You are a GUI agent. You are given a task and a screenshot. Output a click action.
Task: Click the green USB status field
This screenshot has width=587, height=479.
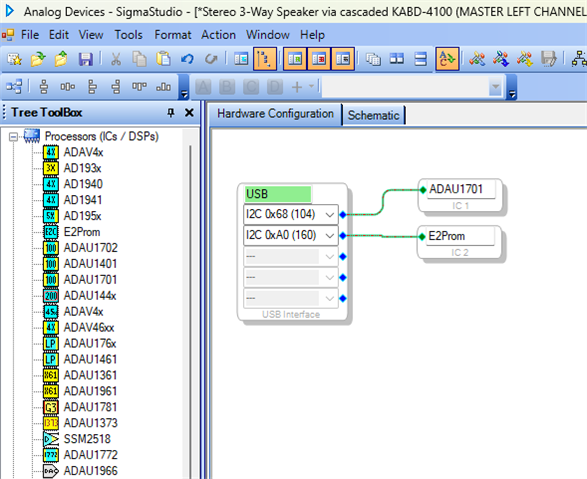[x=278, y=194]
